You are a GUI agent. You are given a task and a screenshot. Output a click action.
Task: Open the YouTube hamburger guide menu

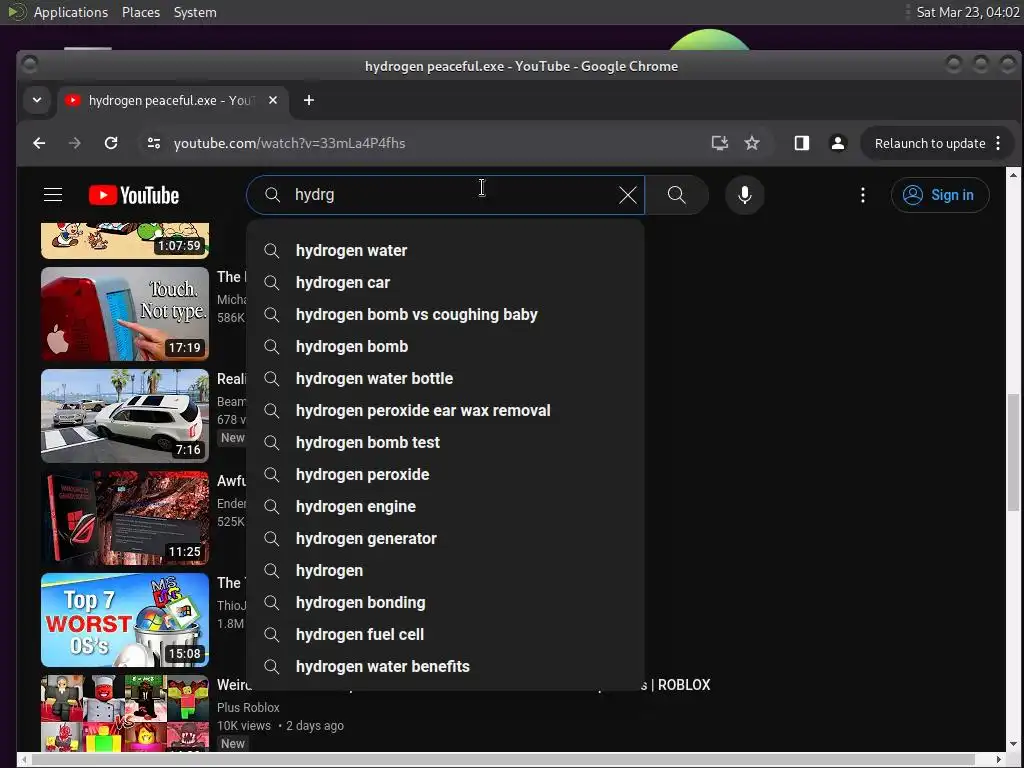pos(53,195)
